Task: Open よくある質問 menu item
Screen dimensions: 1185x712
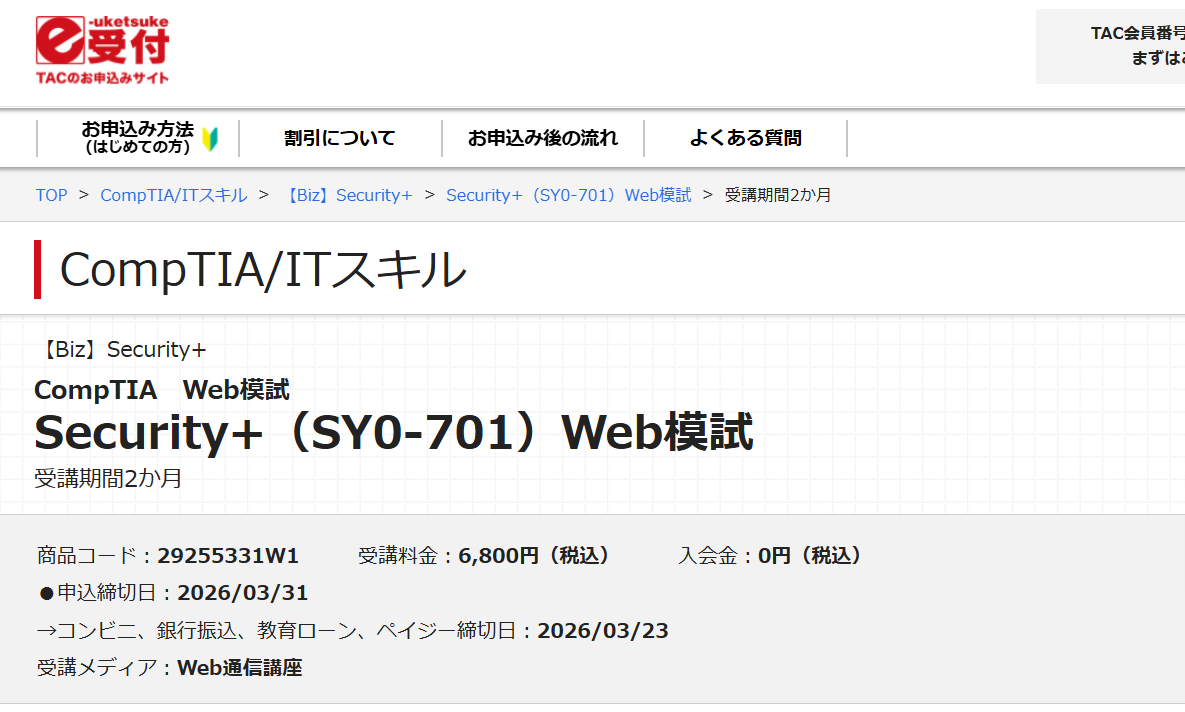Action: pyautogui.click(x=745, y=138)
